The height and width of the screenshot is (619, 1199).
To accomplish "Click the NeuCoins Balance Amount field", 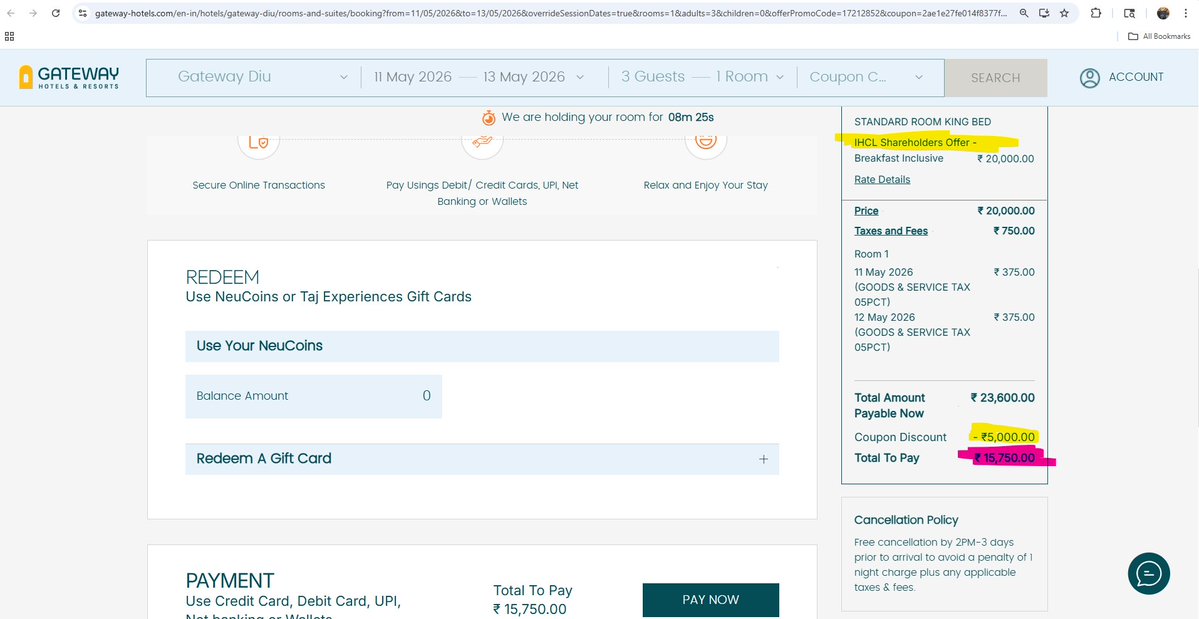I will (314, 396).
